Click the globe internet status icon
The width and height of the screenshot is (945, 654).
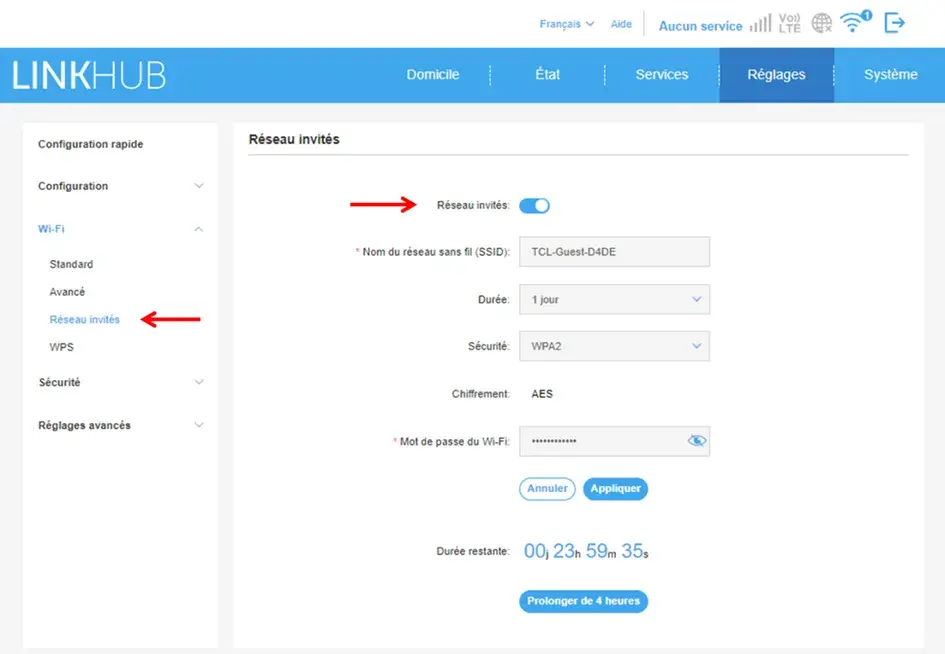point(822,23)
